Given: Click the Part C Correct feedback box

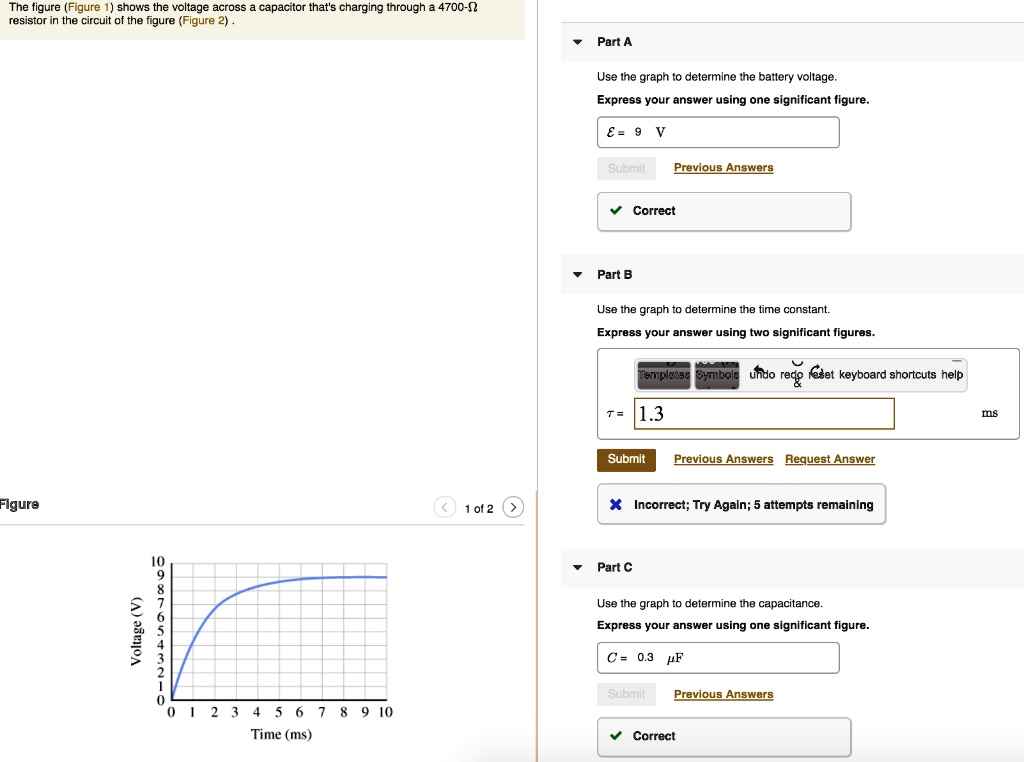Looking at the screenshot, I should coord(724,737).
